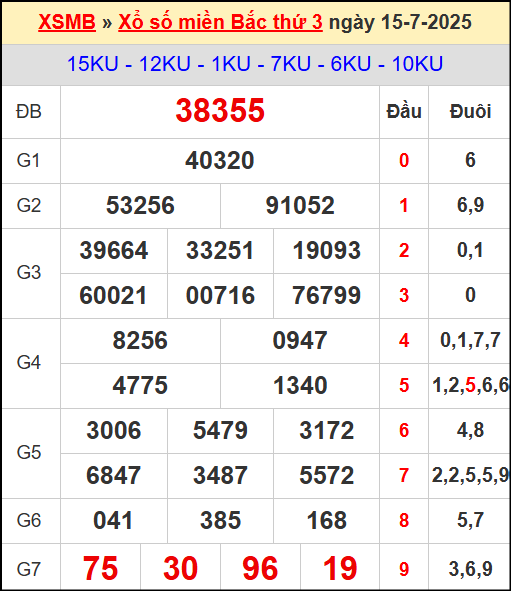Click G6 number 385
The image size is (511, 591).
coord(220,521)
